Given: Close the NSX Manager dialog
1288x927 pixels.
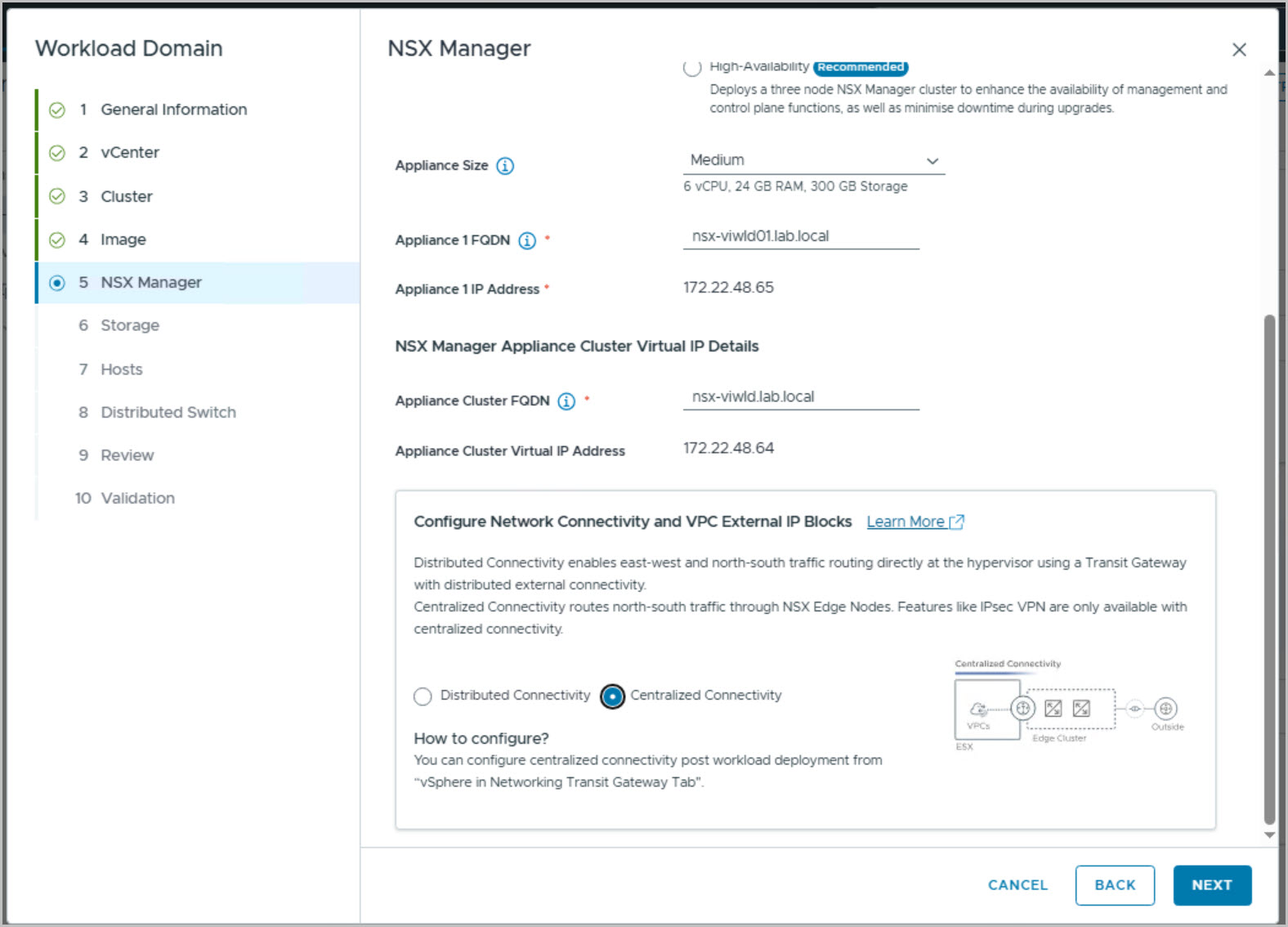Looking at the screenshot, I should click(x=1239, y=50).
